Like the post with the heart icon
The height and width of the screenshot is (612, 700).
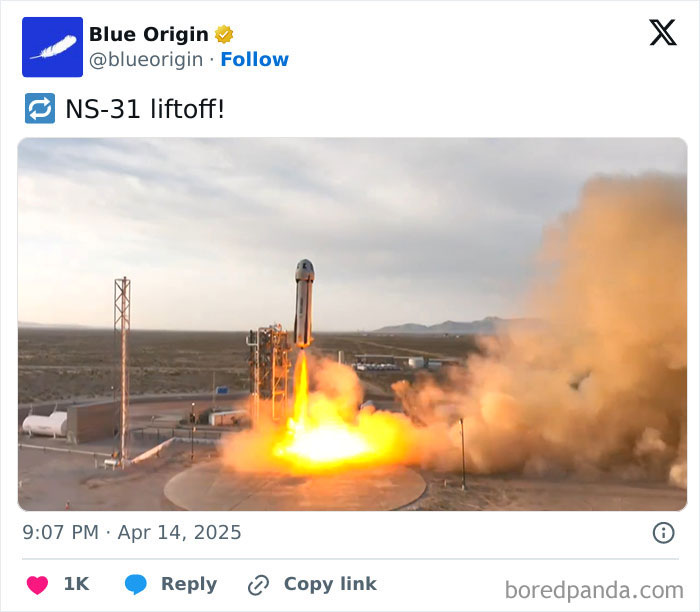pyautogui.click(x=37, y=585)
